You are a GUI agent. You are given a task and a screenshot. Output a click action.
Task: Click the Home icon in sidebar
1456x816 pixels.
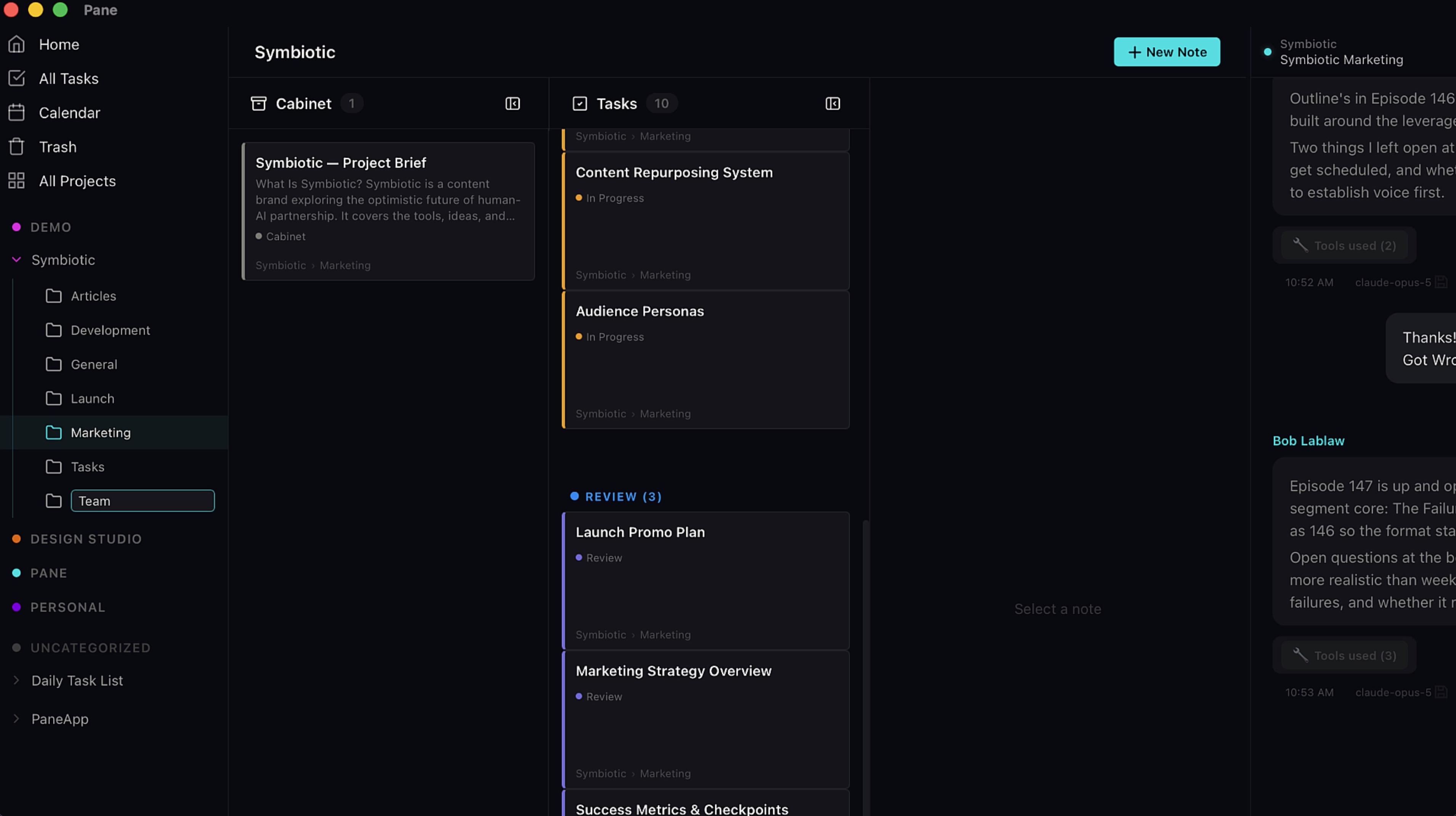[x=16, y=44]
